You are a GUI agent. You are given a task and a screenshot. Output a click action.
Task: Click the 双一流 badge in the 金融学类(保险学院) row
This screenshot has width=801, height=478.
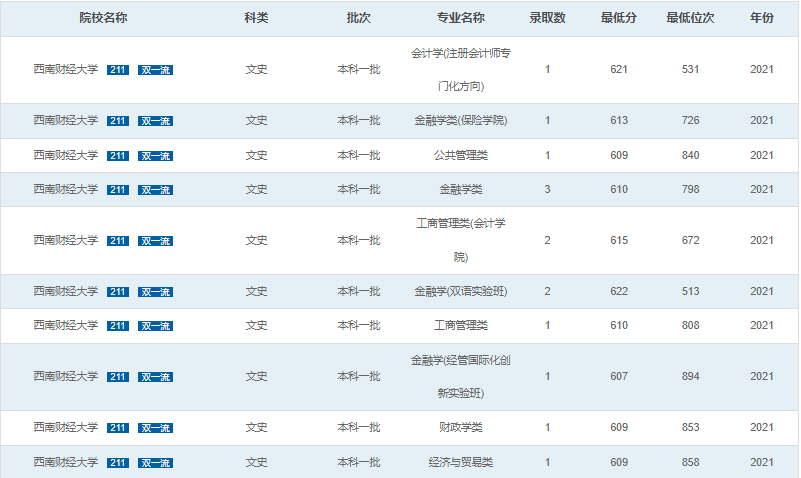click(155, 121)
